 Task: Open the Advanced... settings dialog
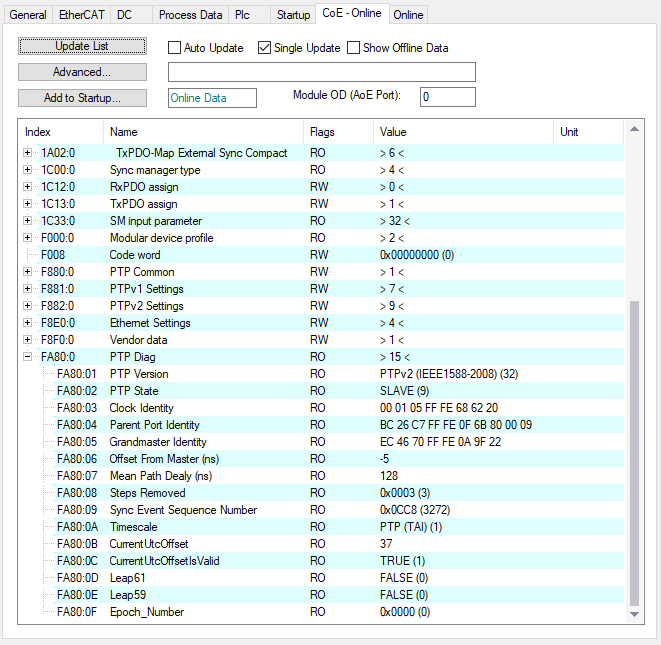82,72
